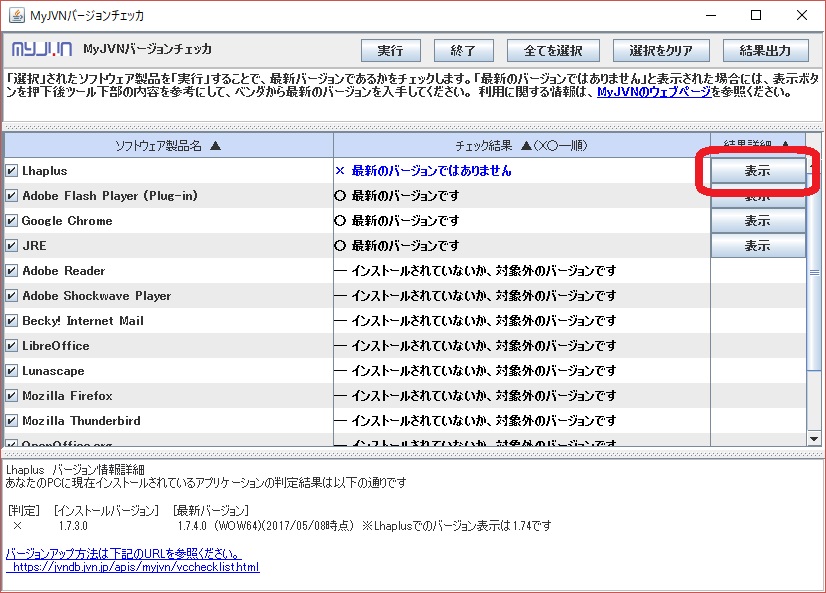Click the 終了 button
The image size is (826, 593).
coord(464,51)
